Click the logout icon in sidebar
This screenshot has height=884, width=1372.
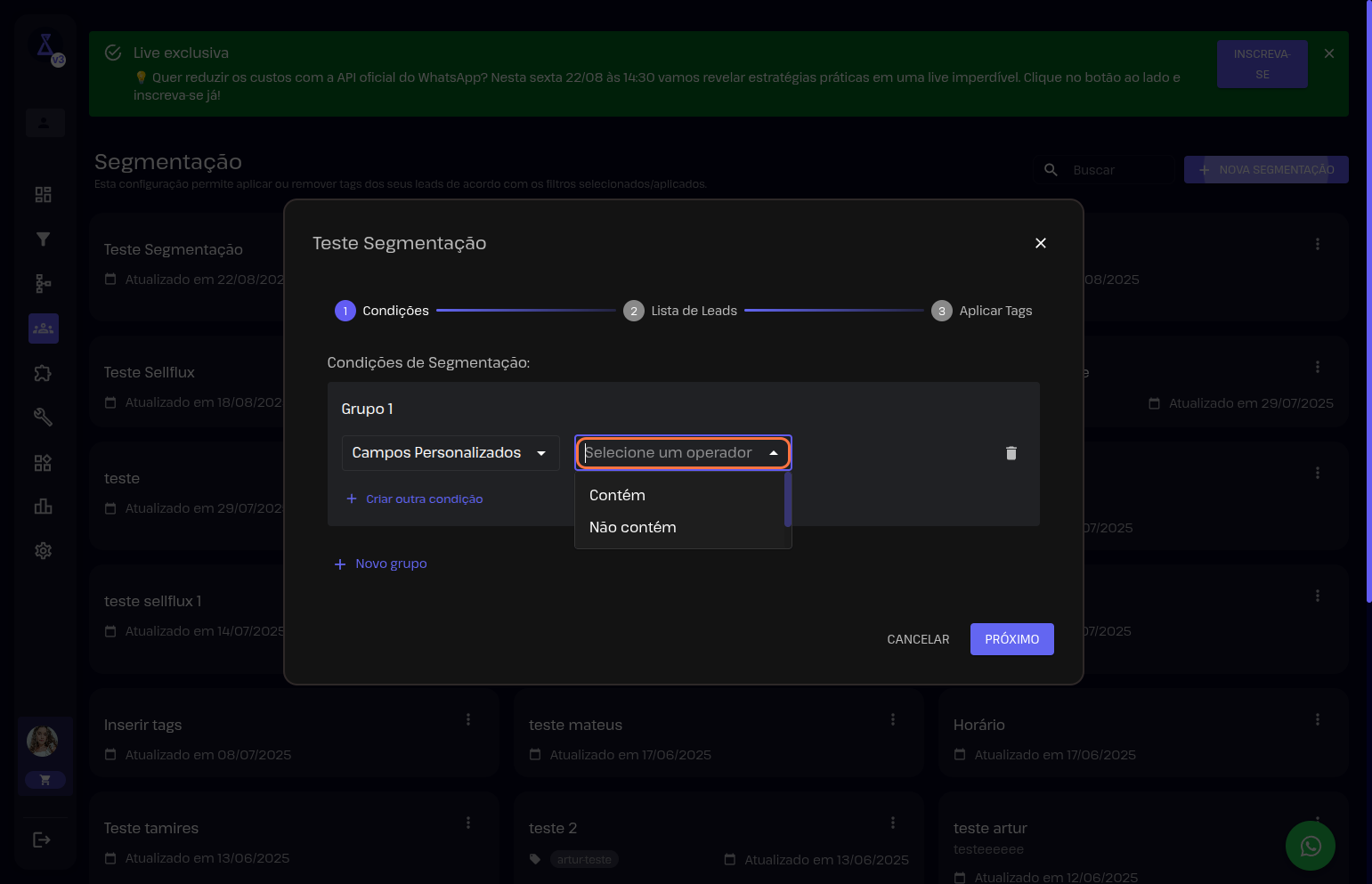coord(42,839)
